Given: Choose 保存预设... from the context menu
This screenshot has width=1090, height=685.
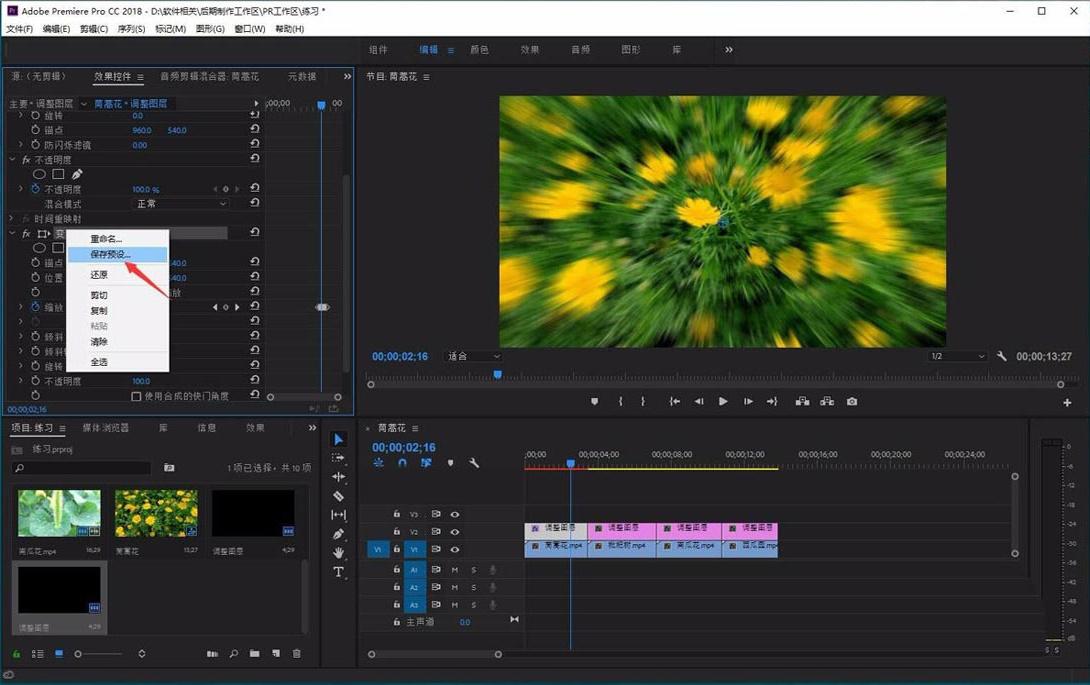Looking at the screenshot, I should click(x=110, y=254).
